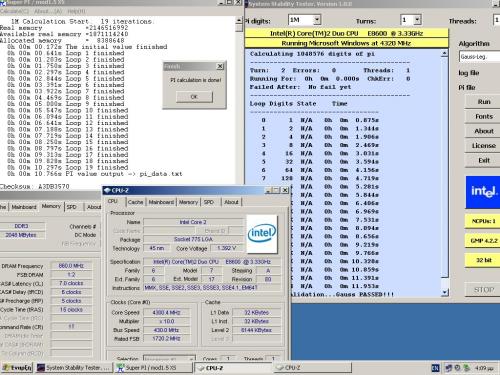Click the Intel logo in front CPU-Z window
This screenshot has width=500, height=375.
point(262,233)
